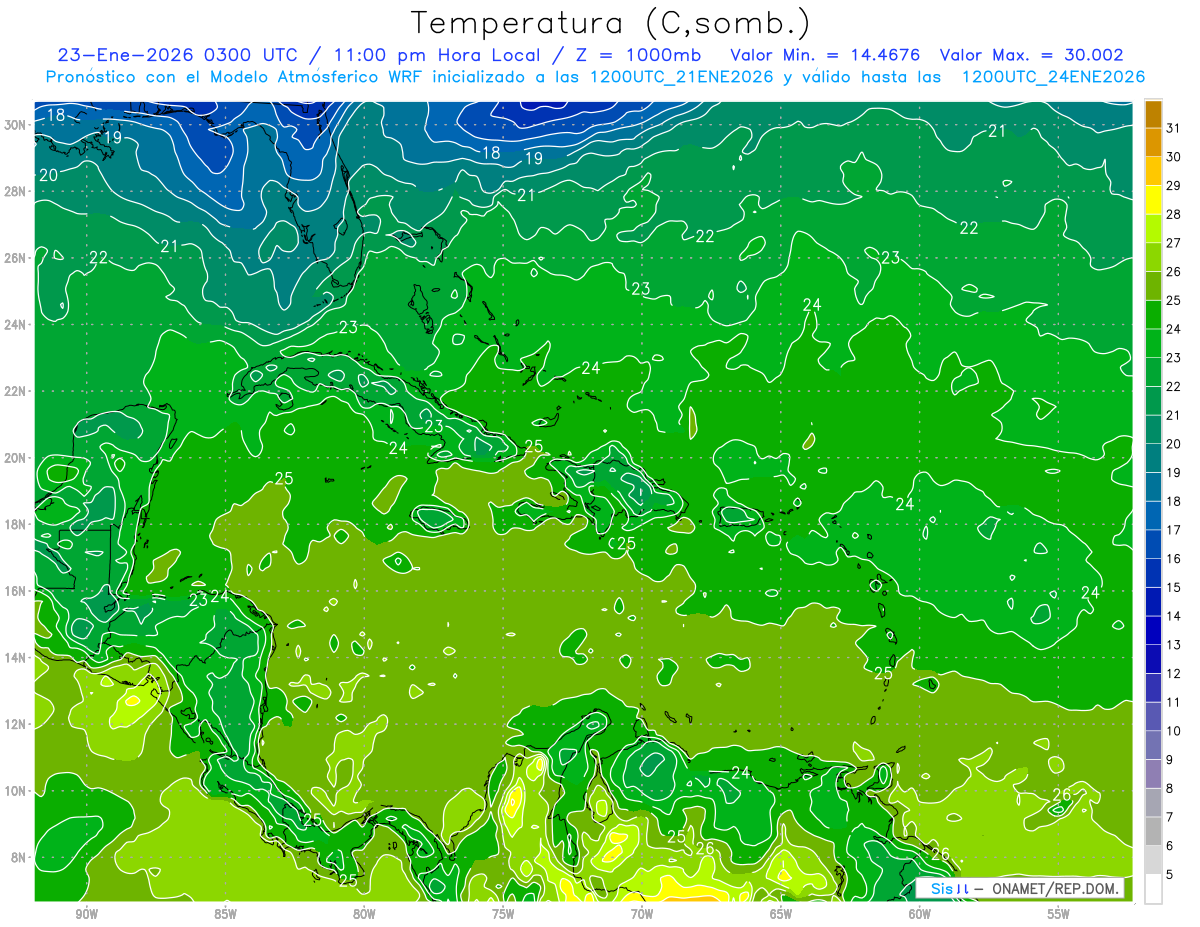Click the 60W longitude axis label

[x=919, y=913]
